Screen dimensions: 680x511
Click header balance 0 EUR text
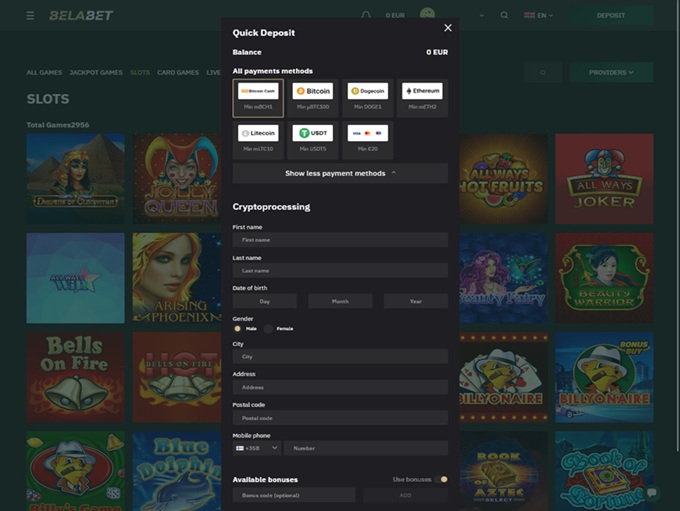coord(395,15)
